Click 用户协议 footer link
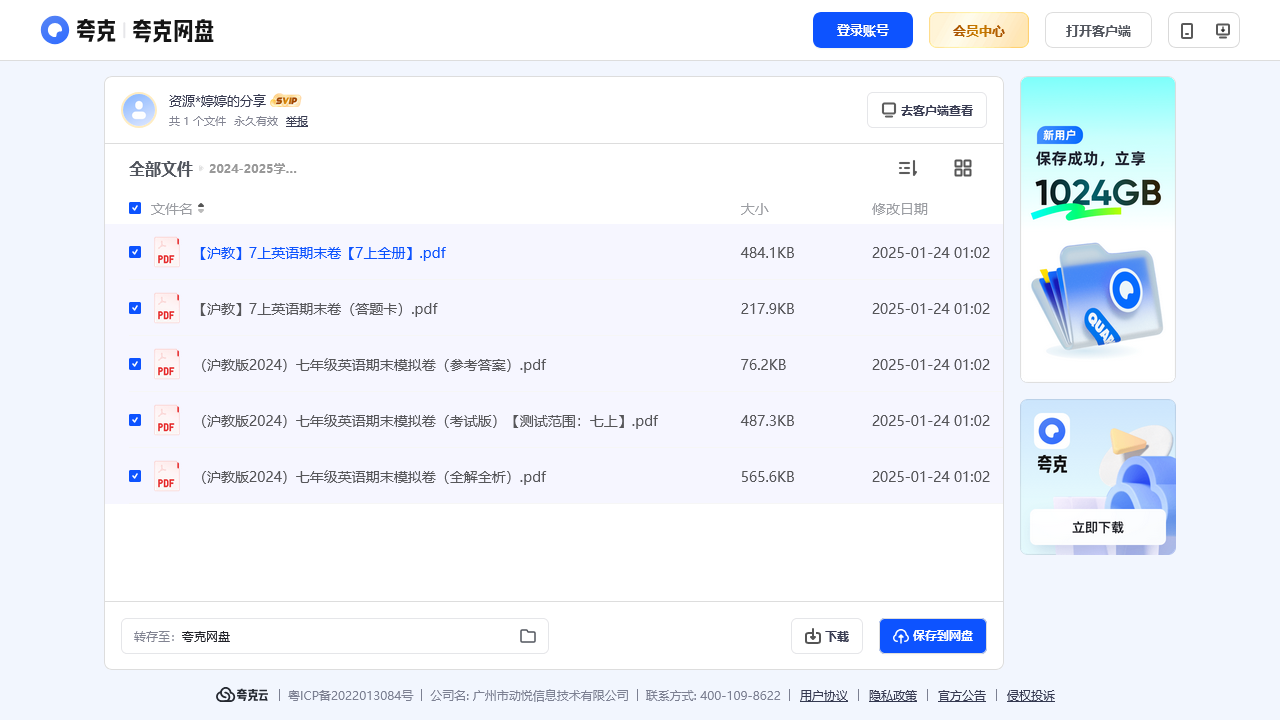This screenshot has width=1280, height=720. [x=824, y=696]
